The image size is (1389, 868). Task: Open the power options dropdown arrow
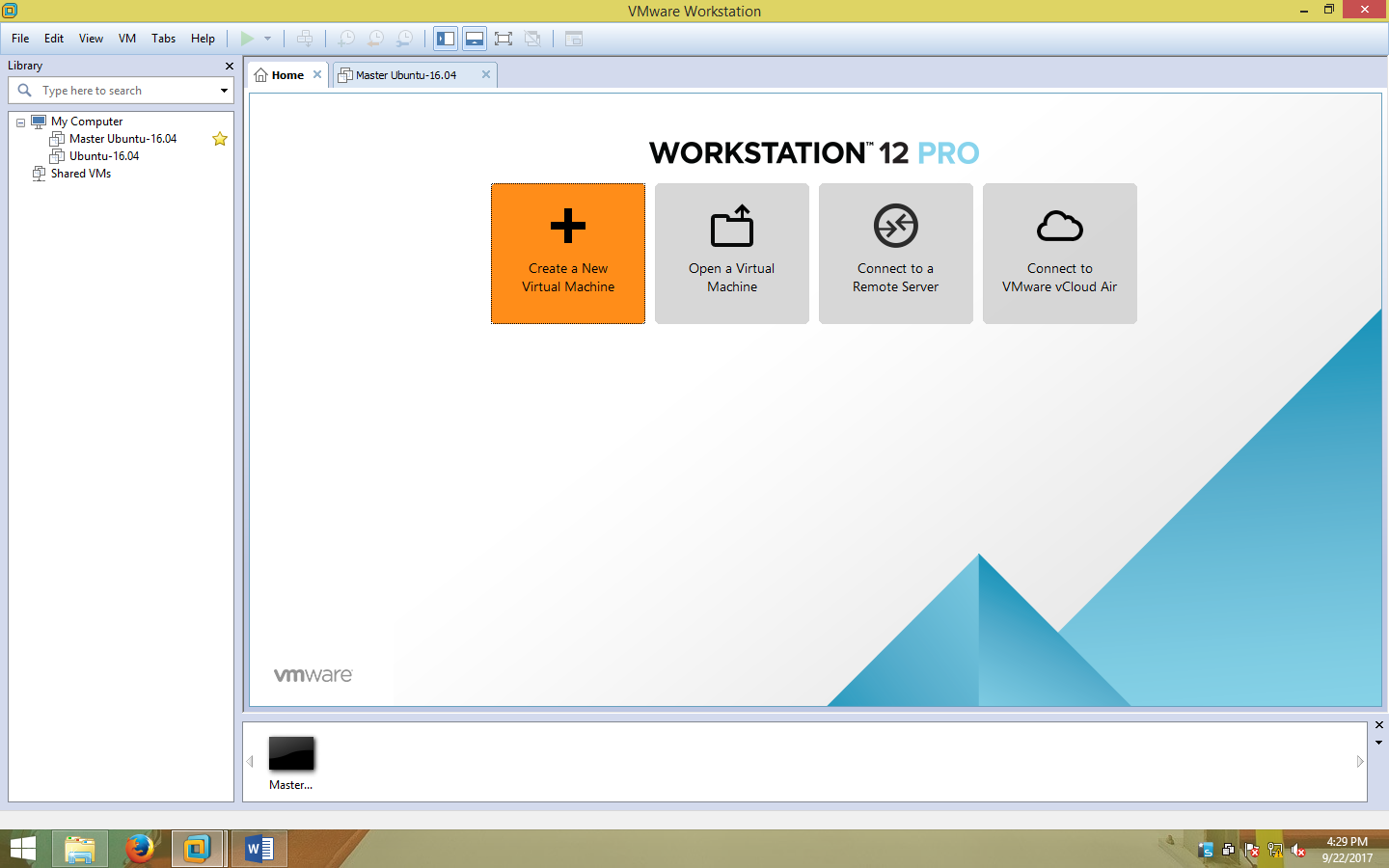tap(267, 39)
